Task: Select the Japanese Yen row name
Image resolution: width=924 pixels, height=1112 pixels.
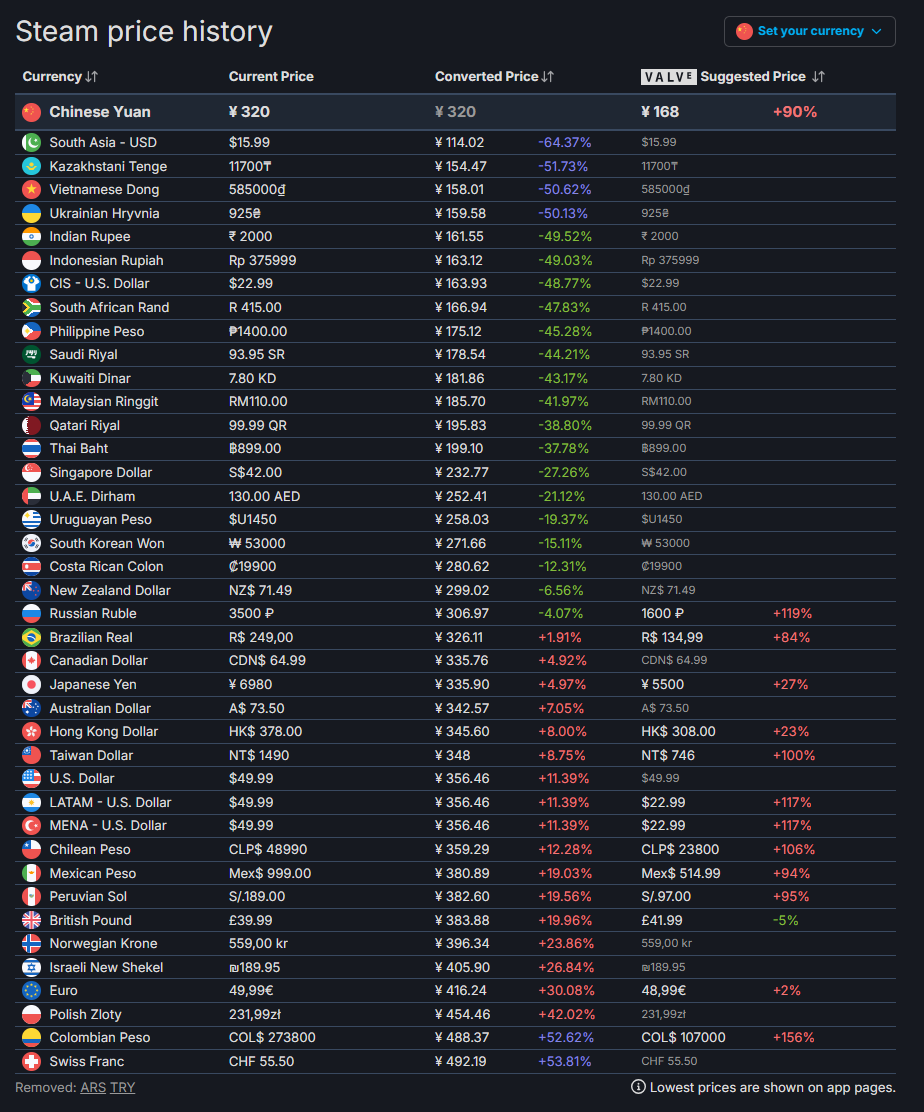Action: [x=93, y=684]
